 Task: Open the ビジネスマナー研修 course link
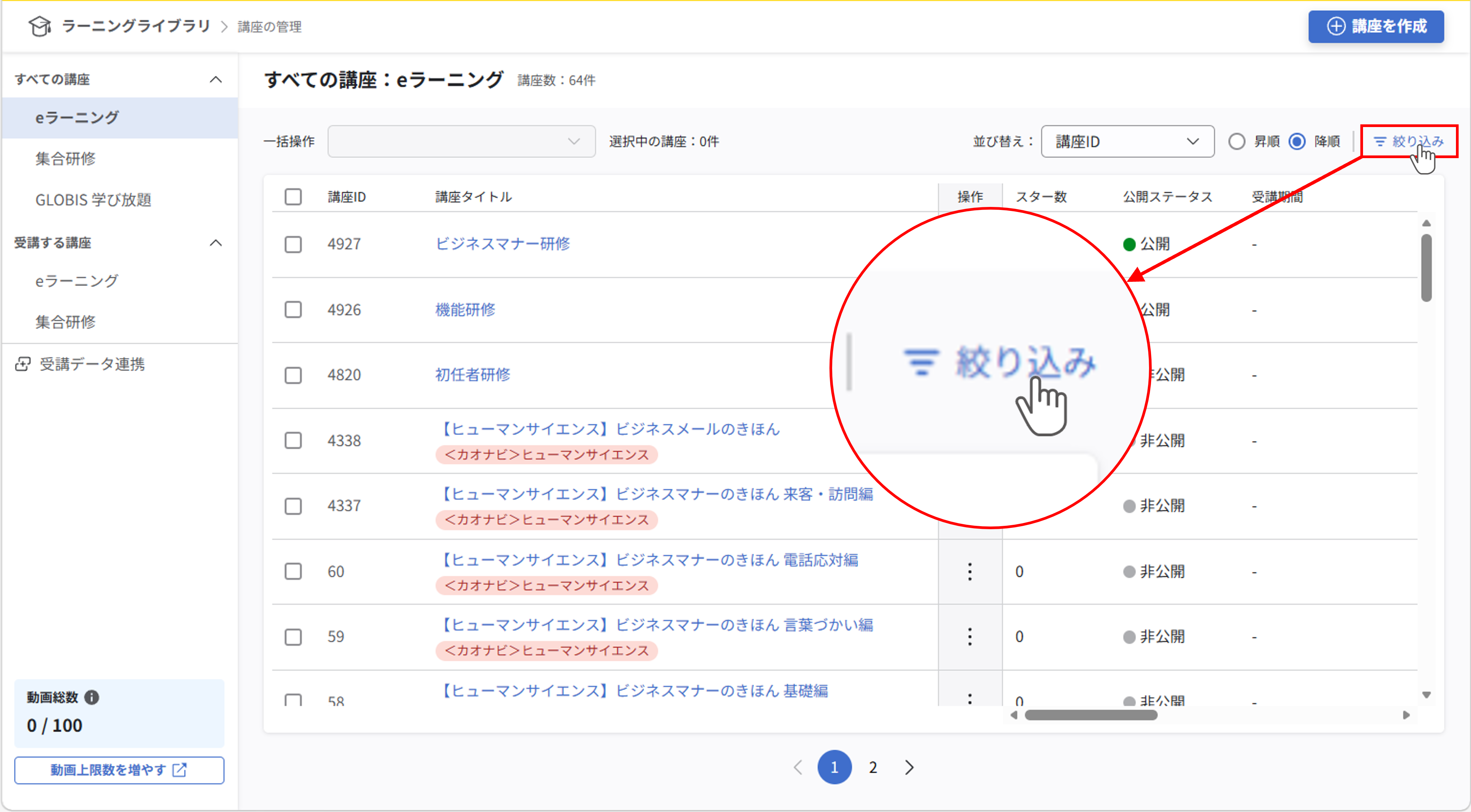point(502,244)
